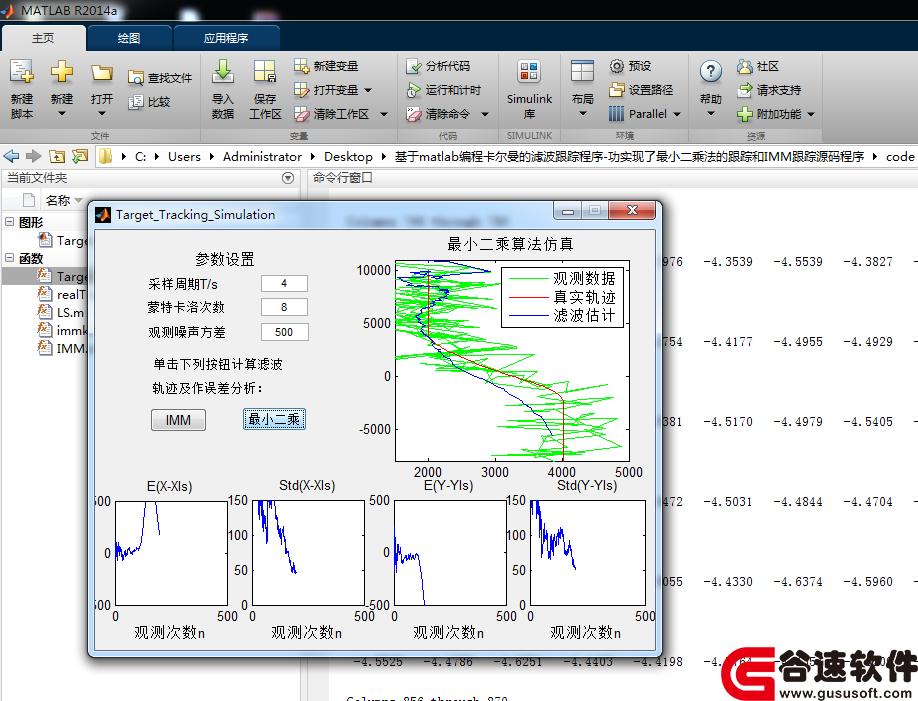Expand the Help (帮助) dropdown arrow
This screenshot has width=918, height=701.
711,114
